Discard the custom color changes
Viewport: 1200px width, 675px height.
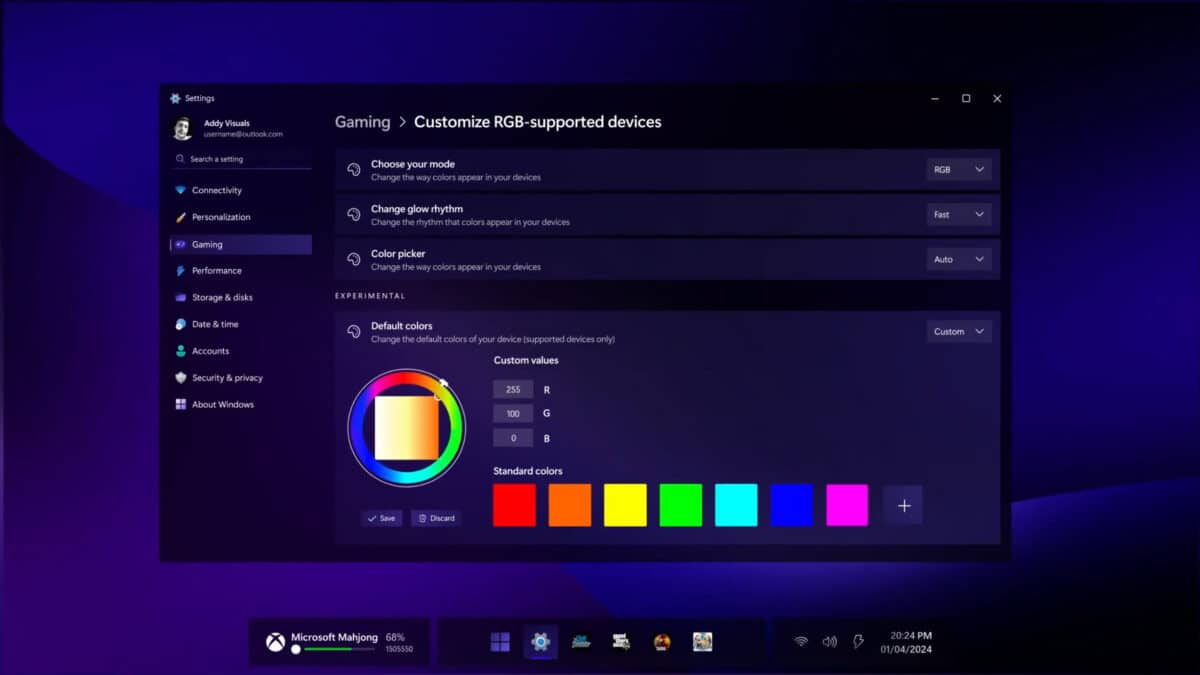point(437,518)
